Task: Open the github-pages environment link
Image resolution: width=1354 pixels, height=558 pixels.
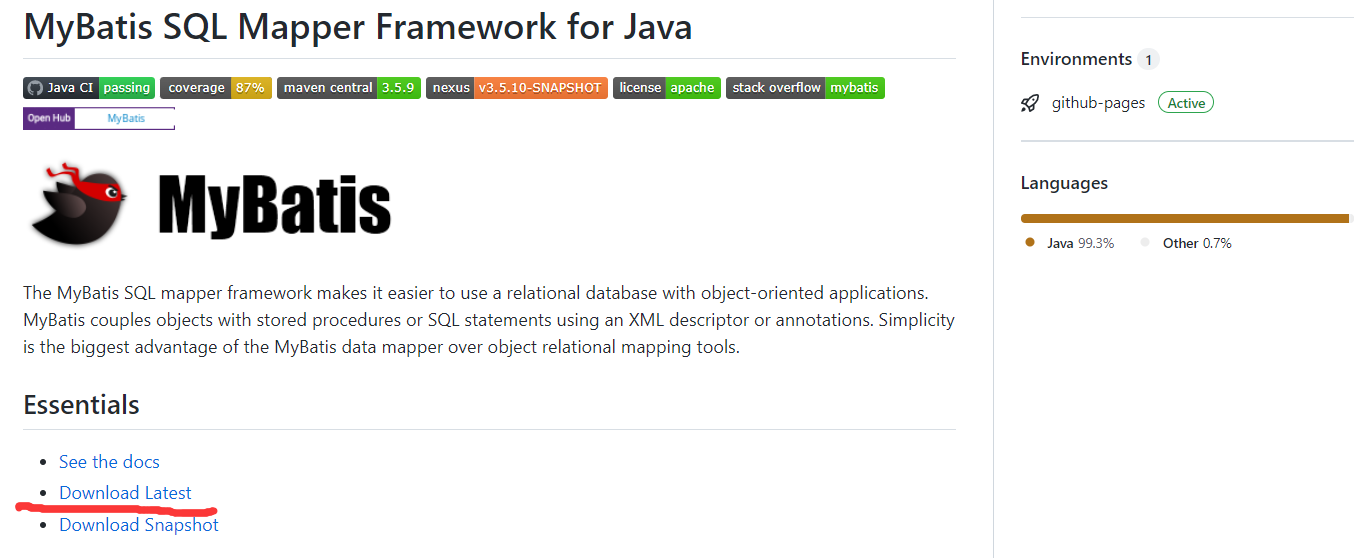Action: coord(1098,103)
